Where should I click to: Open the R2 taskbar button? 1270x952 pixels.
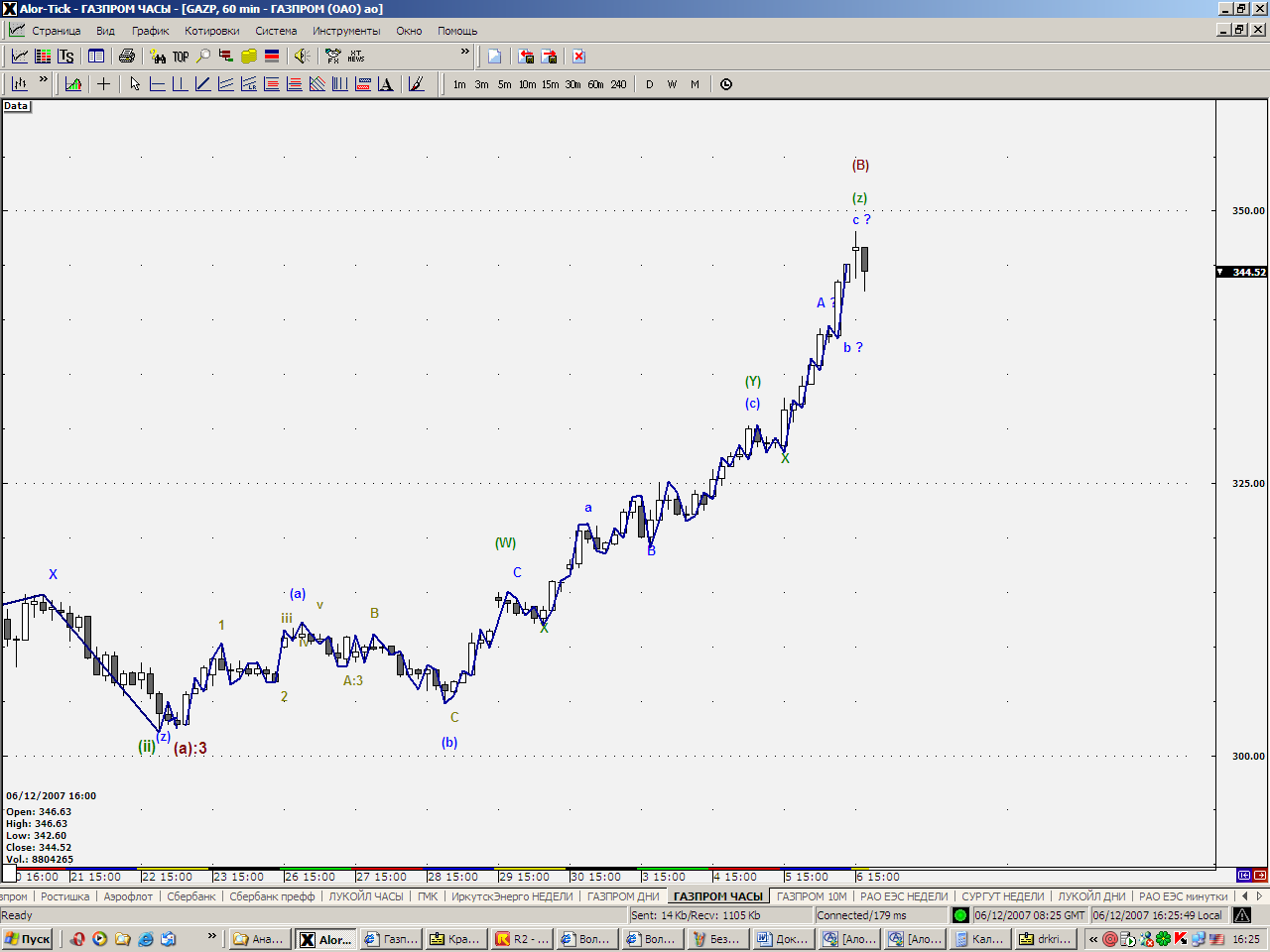[x=522, y=939]
